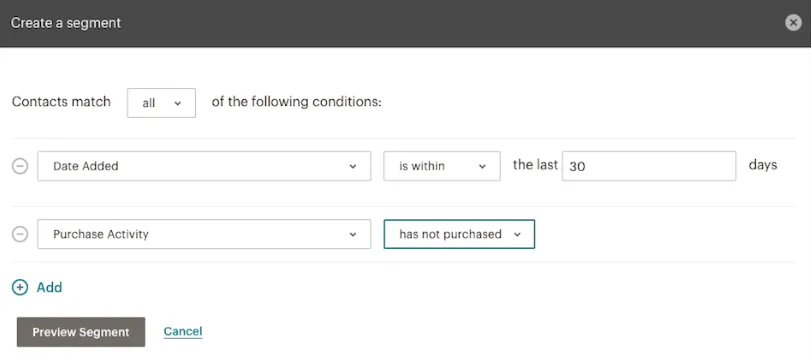Image resolution: width=811 pixels, height=360 pixels.
Task: Click the Cancel link
Action: (183, 331)
